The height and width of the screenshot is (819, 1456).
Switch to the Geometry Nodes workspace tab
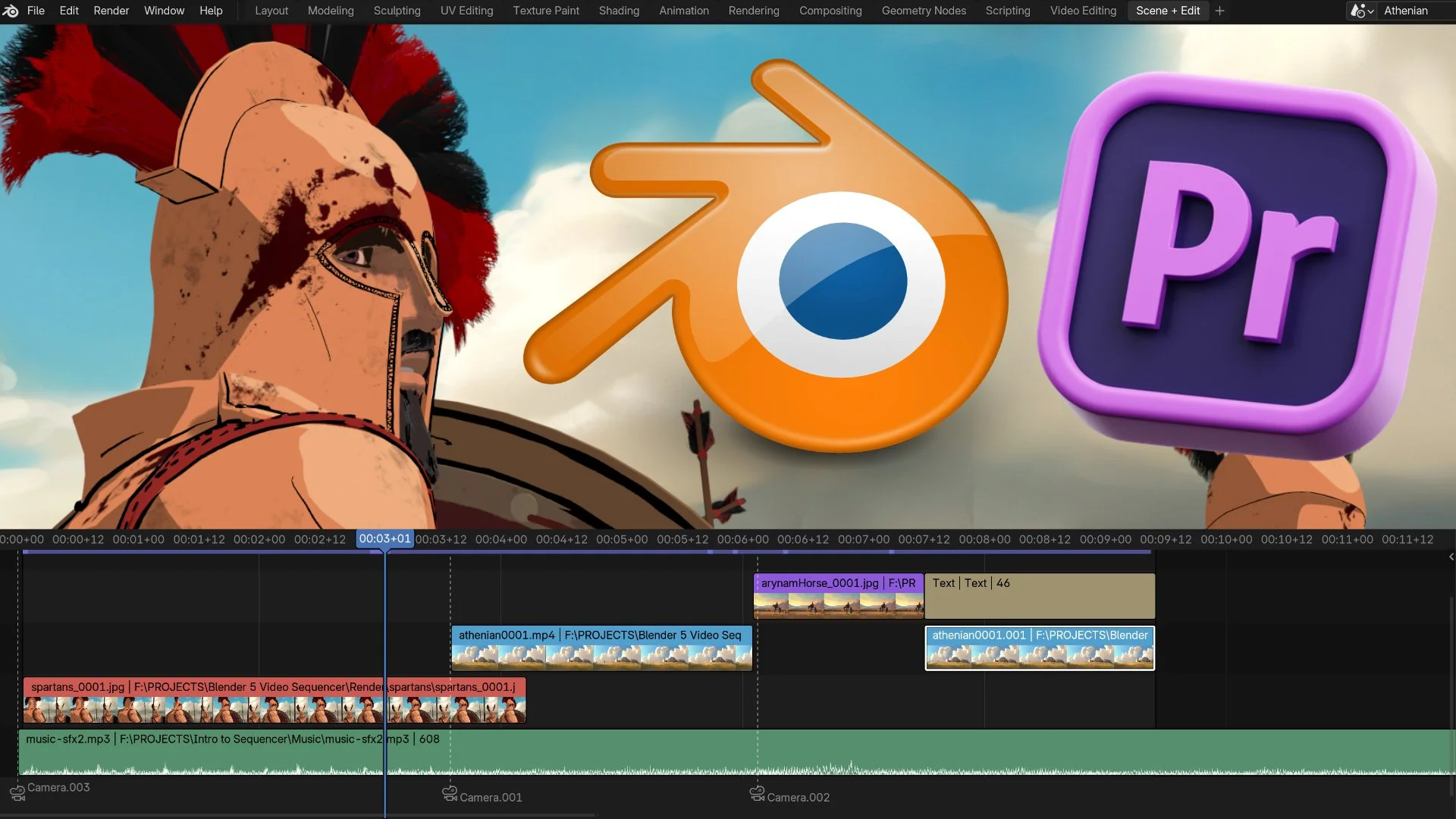923,11
